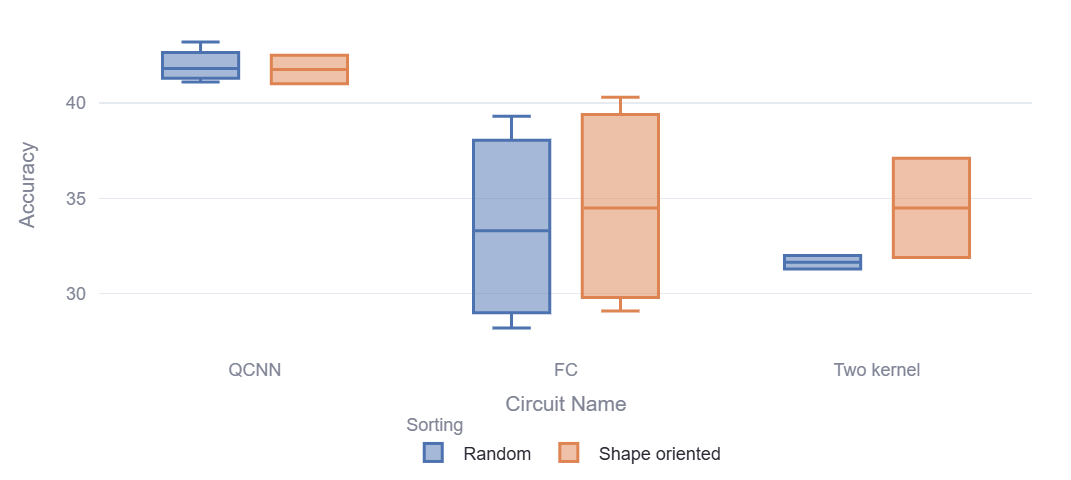Image resolution: width=1071 pixels, height=480 pixels.
Task: Click the Circuit Name axis title
Action: [x=566, y=404]
